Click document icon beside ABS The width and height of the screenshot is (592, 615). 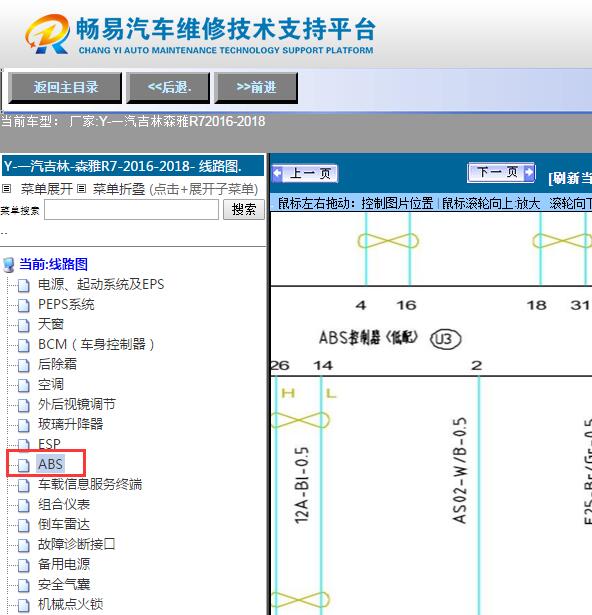(x=24, y=465)
